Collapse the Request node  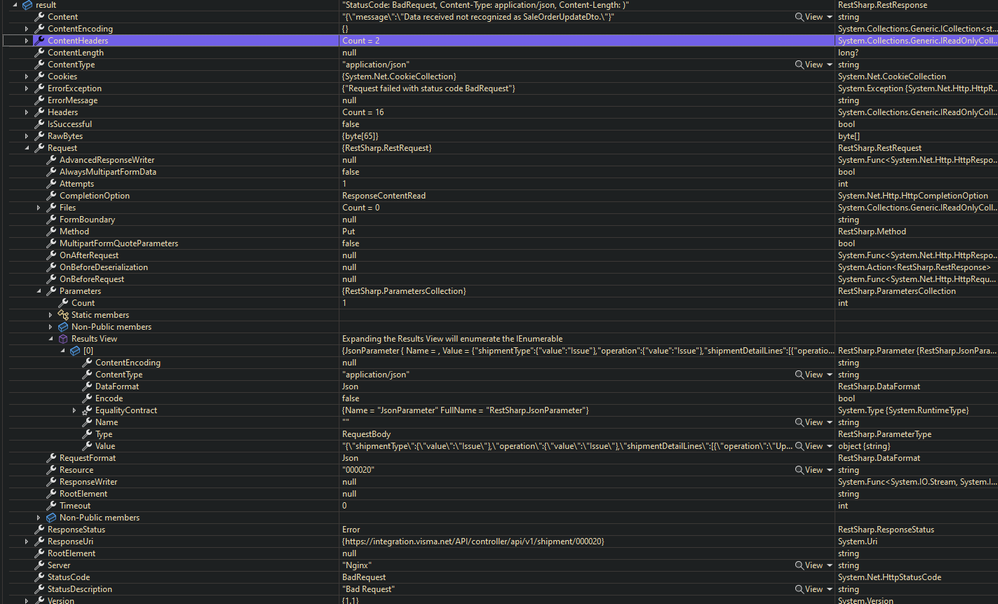[26, 148]
